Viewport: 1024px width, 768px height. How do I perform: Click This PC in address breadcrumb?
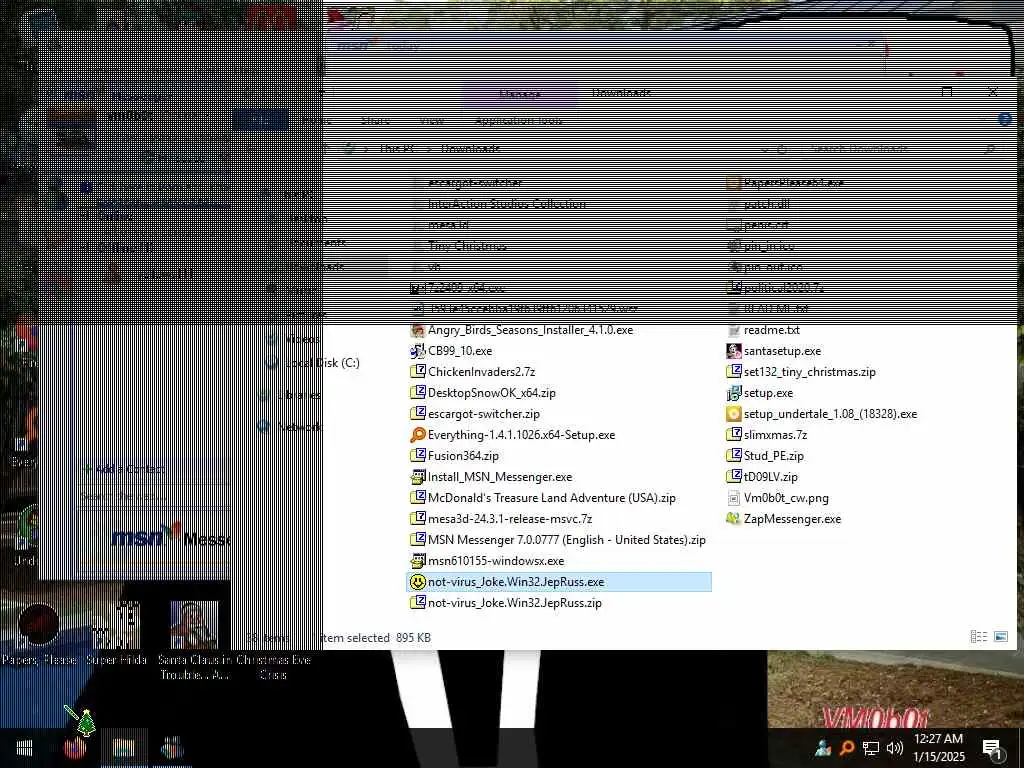point(397,149)
